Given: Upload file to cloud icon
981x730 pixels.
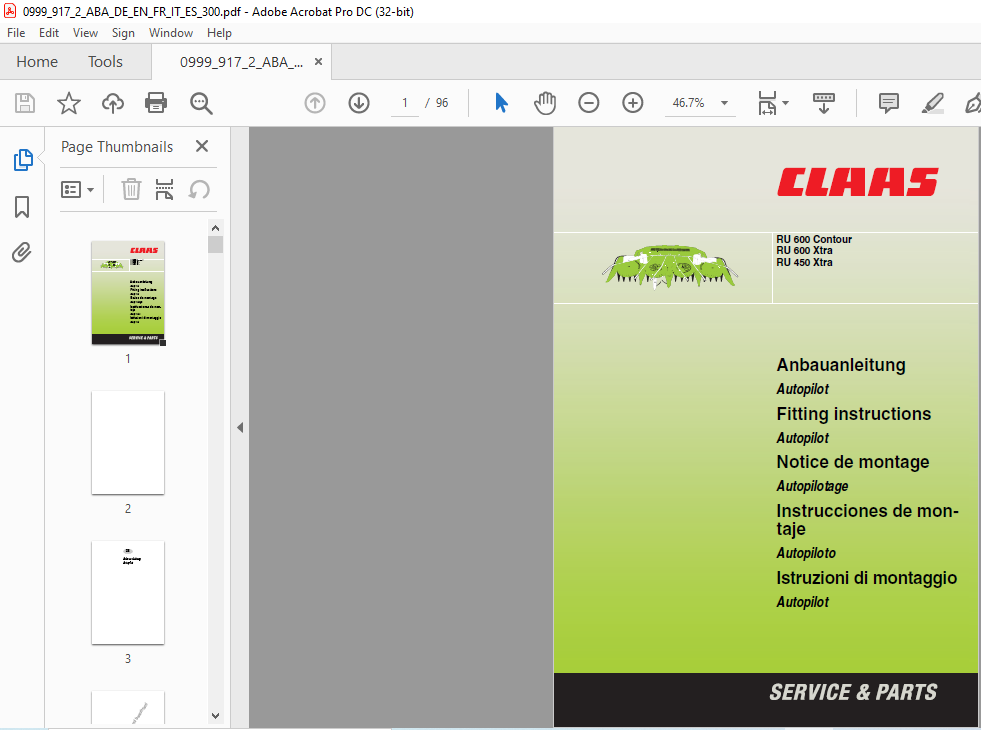Looking at the screenshot, I should [x=113, y=103].
